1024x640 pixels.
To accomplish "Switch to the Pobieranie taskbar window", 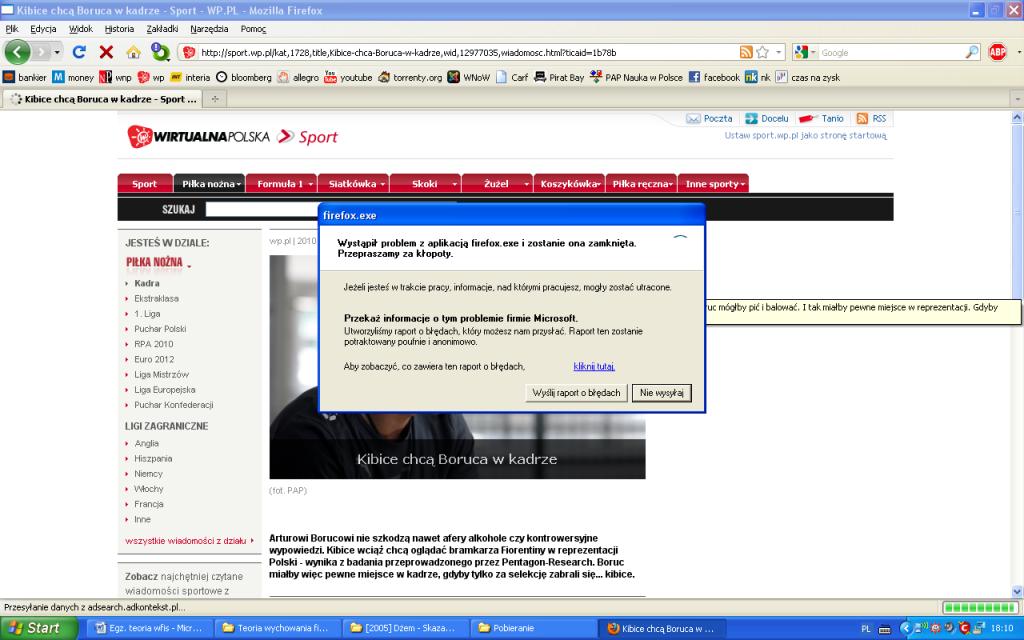I will click(533, 628).
